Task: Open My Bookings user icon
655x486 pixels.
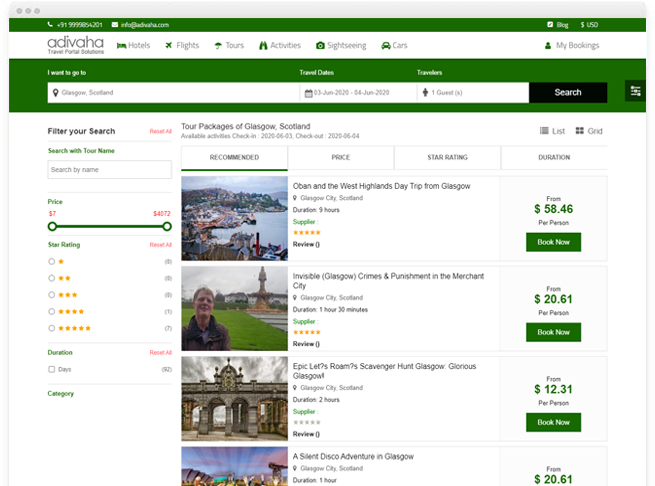Action: click(x=548, y=46)
